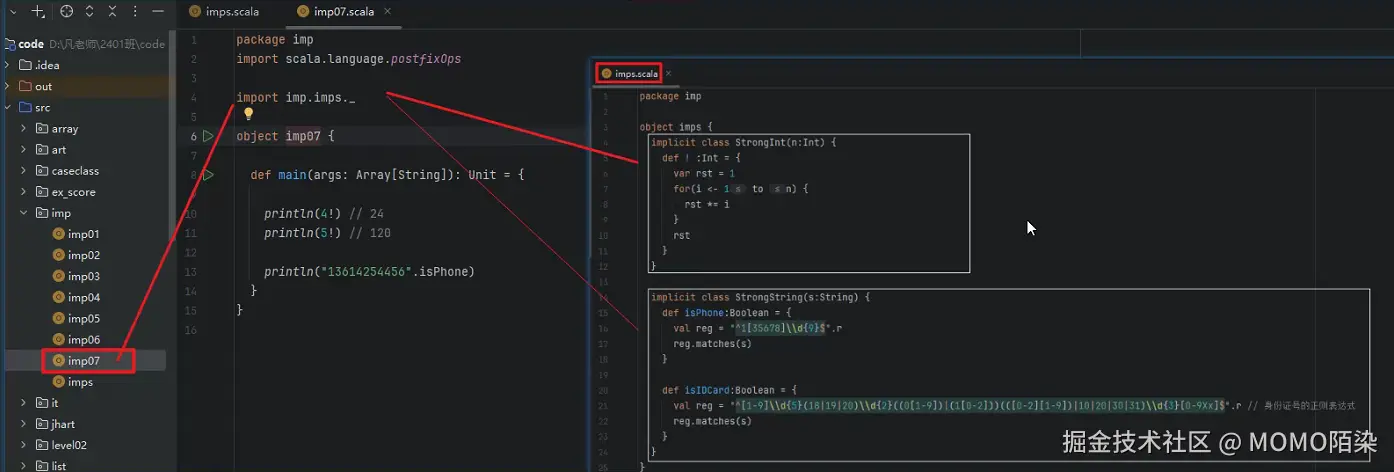The image size is (1394, 472).
Task: Close the imp07.scala tab
Action: pos(387,12)
